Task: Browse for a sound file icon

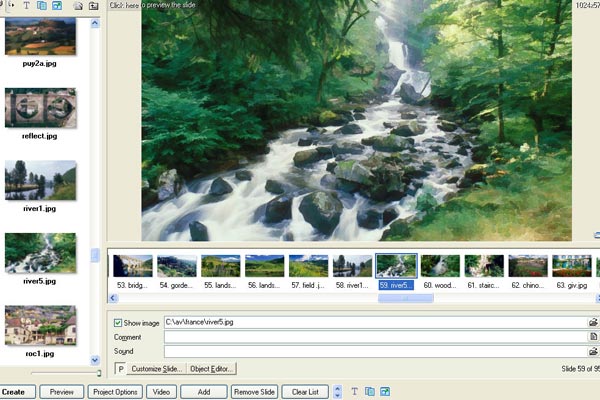Action: 593,352
